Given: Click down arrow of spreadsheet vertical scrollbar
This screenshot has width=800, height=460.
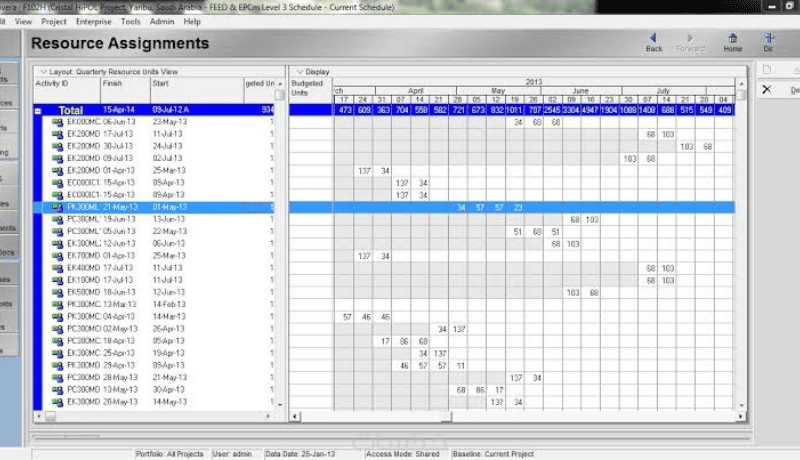Looking at the screenshot, I should tap(741, 406).
